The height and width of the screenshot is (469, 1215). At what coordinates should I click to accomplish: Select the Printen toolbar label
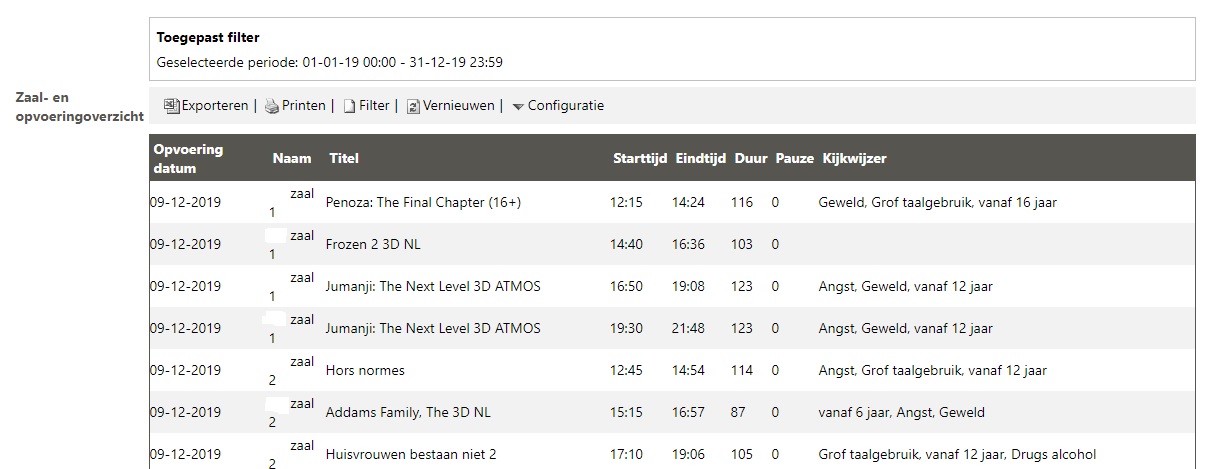click(304, 105)
